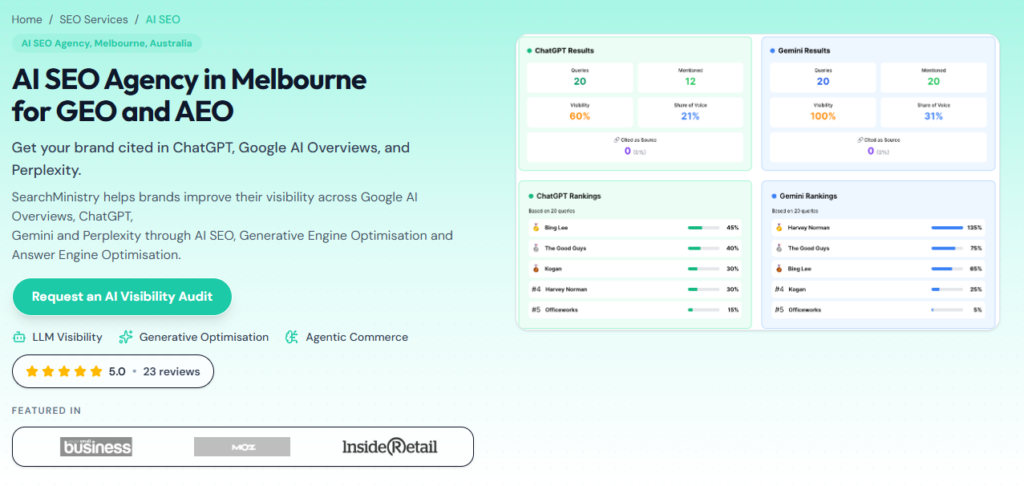The image size is (1024, 486).
Task: Open the 5.0 star reviews badge
Action: (x=112, y=371)
